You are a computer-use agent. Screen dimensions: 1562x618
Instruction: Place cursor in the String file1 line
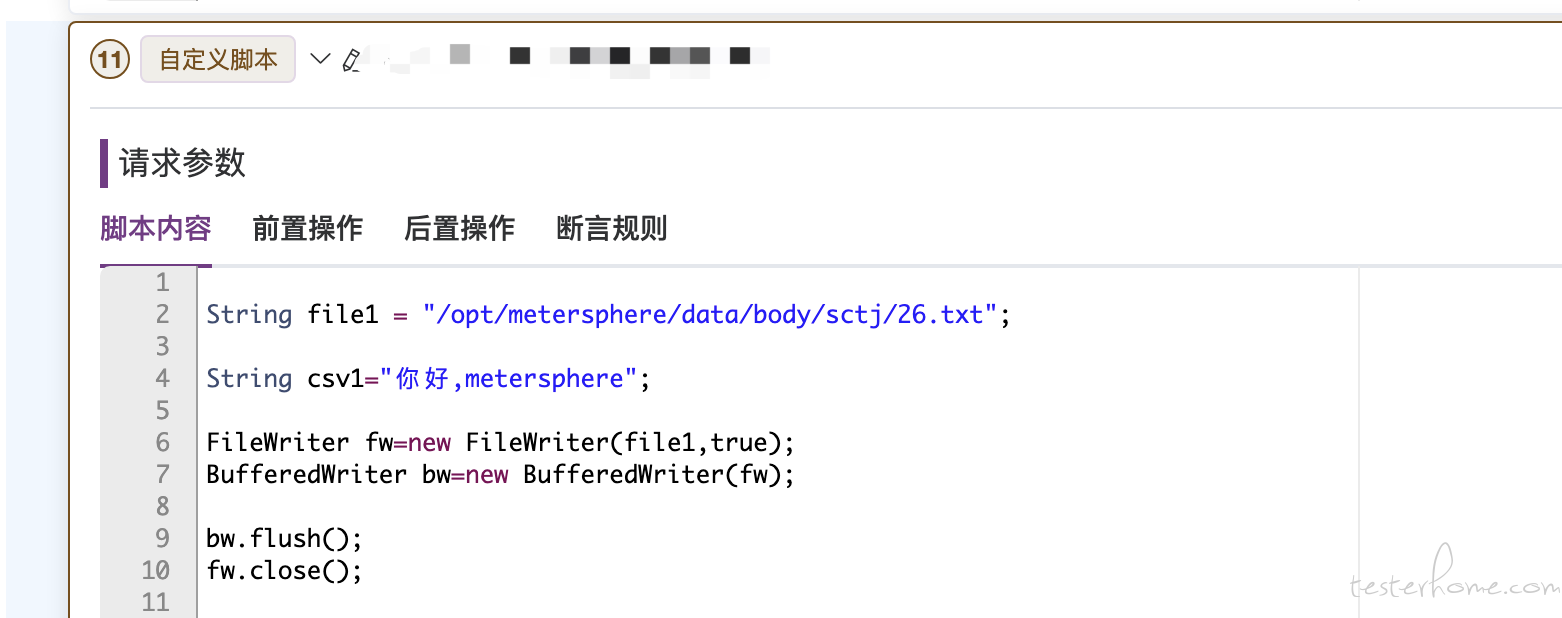(x=609, y=315)
